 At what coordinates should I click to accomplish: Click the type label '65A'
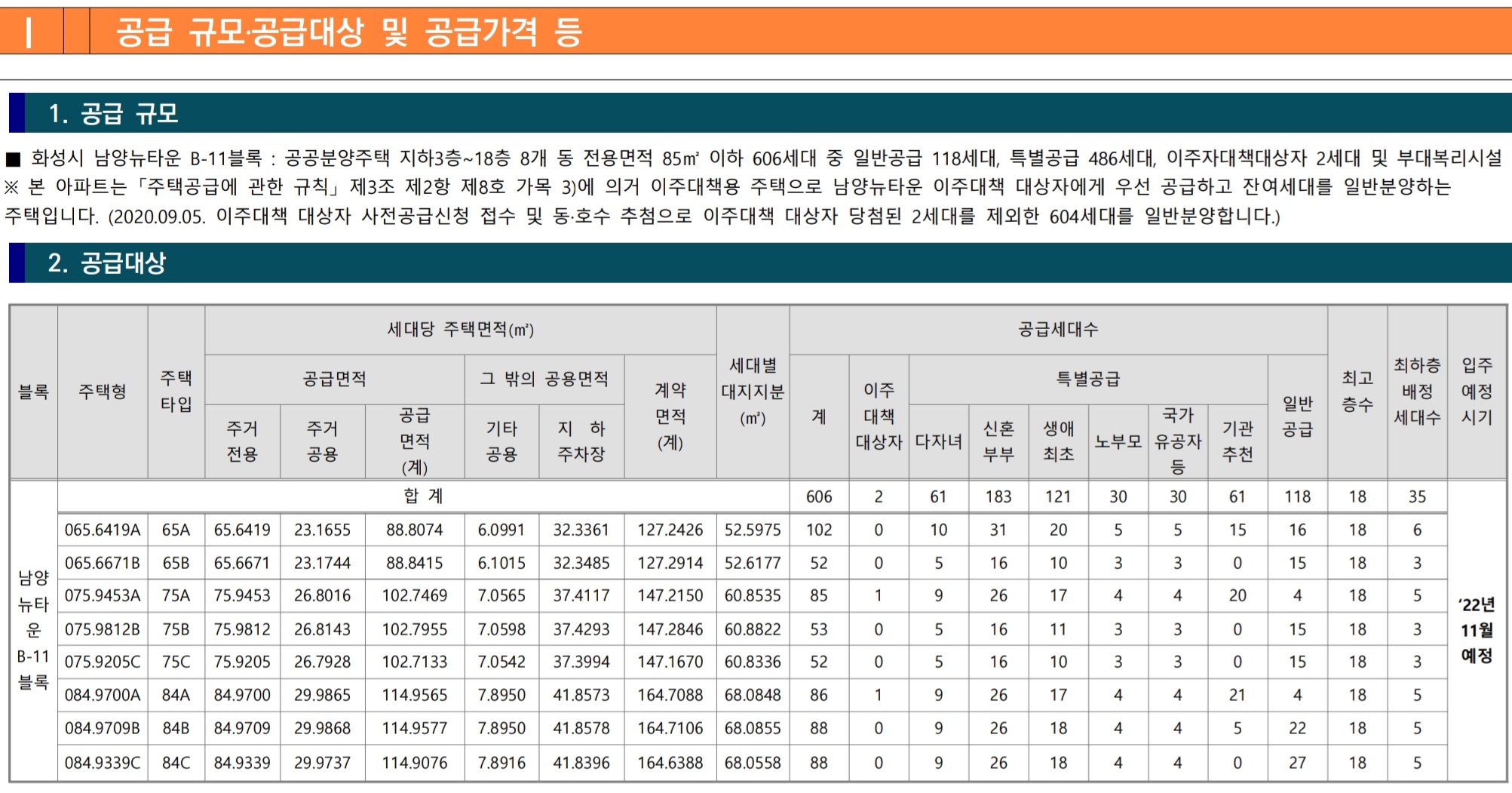click(176, 530)
